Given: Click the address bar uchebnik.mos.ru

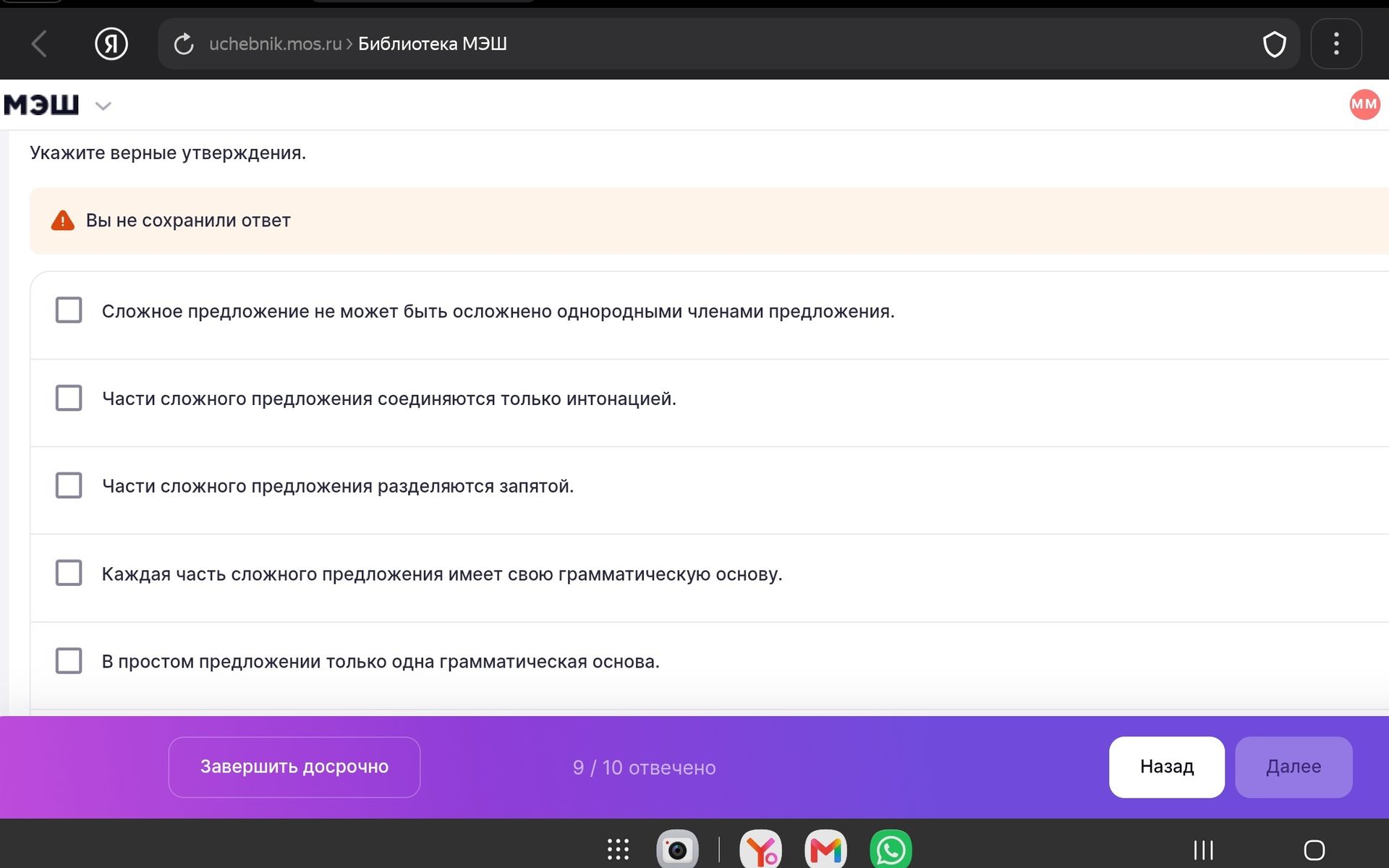Looking at the screenshot, I should pyautogui.click(x=729, y=44).
